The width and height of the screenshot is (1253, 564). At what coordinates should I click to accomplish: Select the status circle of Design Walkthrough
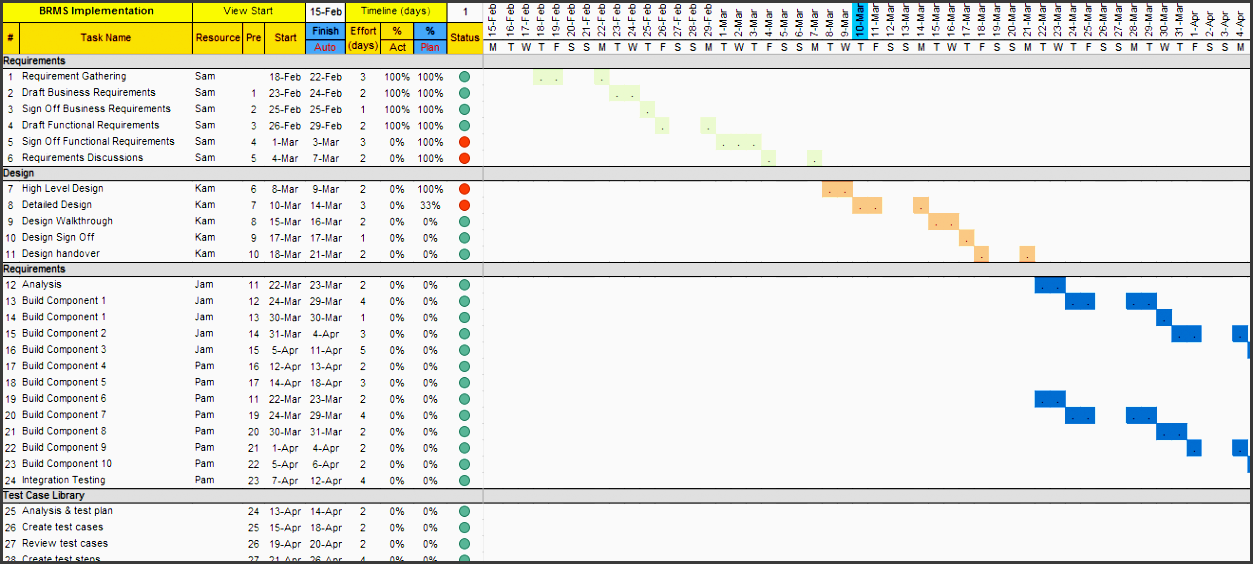coord(464,221)
